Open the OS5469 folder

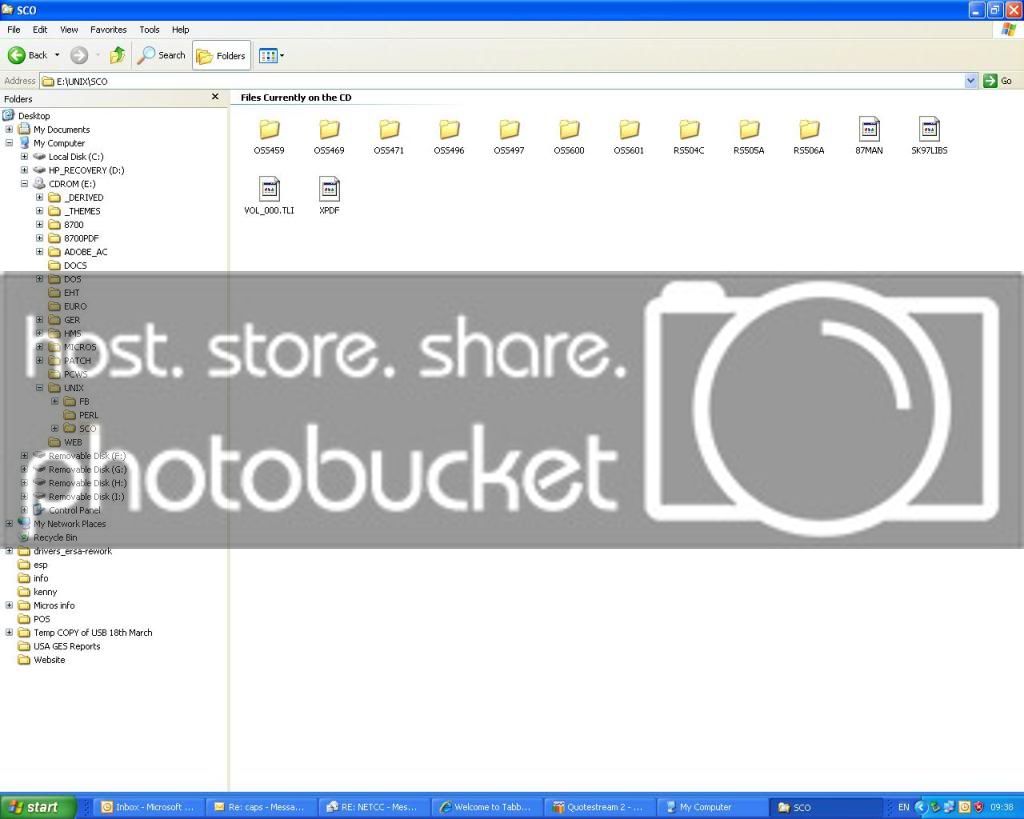pyautogui.click(x=329, y=136)
